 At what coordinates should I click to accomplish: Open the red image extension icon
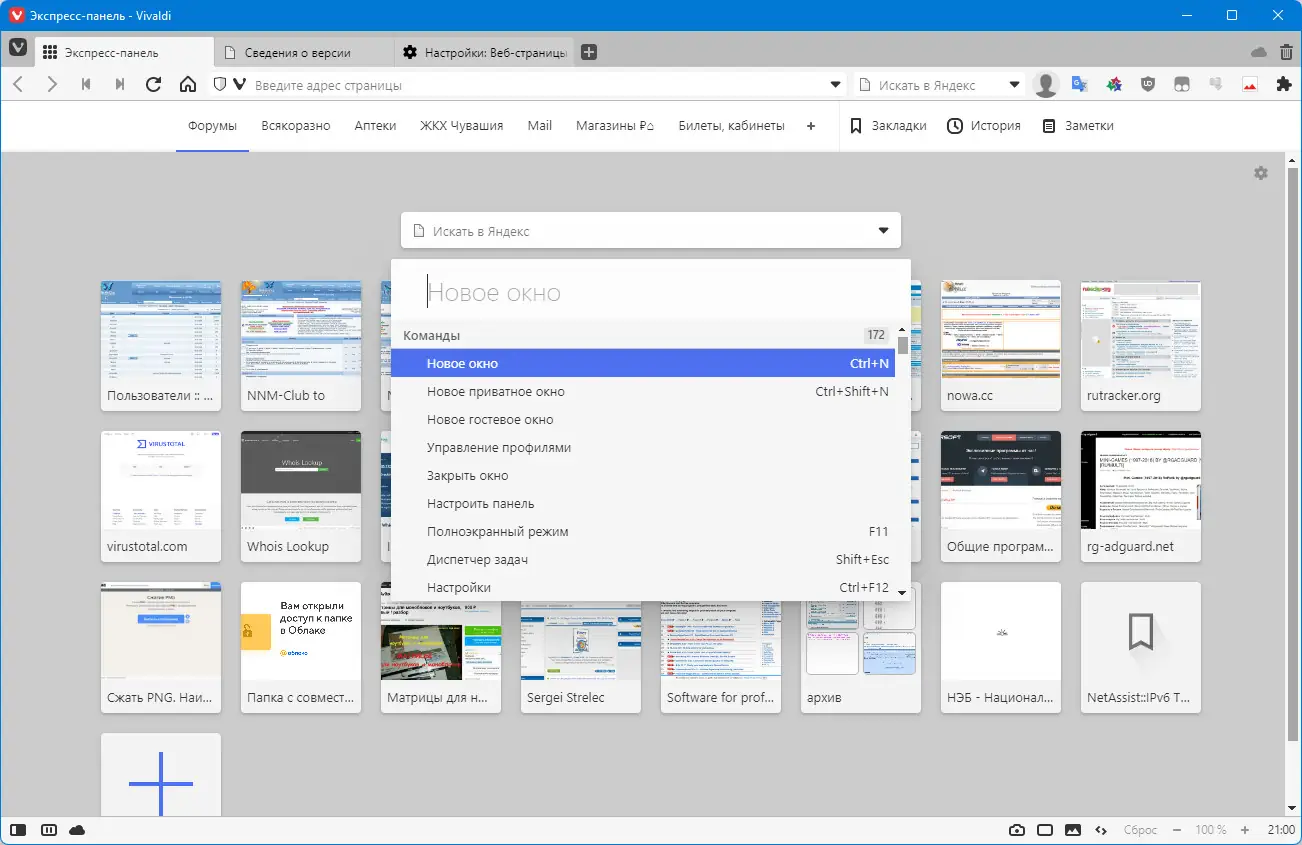(1250, 85)
